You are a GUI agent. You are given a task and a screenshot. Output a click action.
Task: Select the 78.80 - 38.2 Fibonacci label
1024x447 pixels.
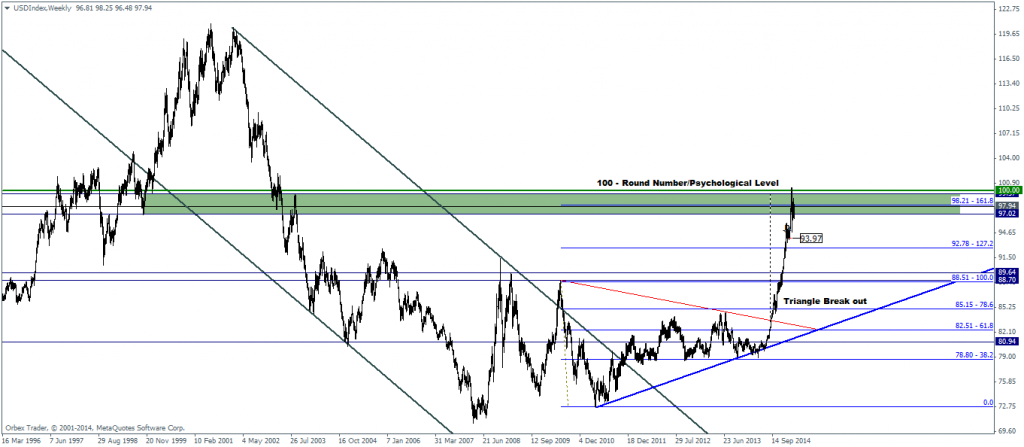(x=973, y=355)
